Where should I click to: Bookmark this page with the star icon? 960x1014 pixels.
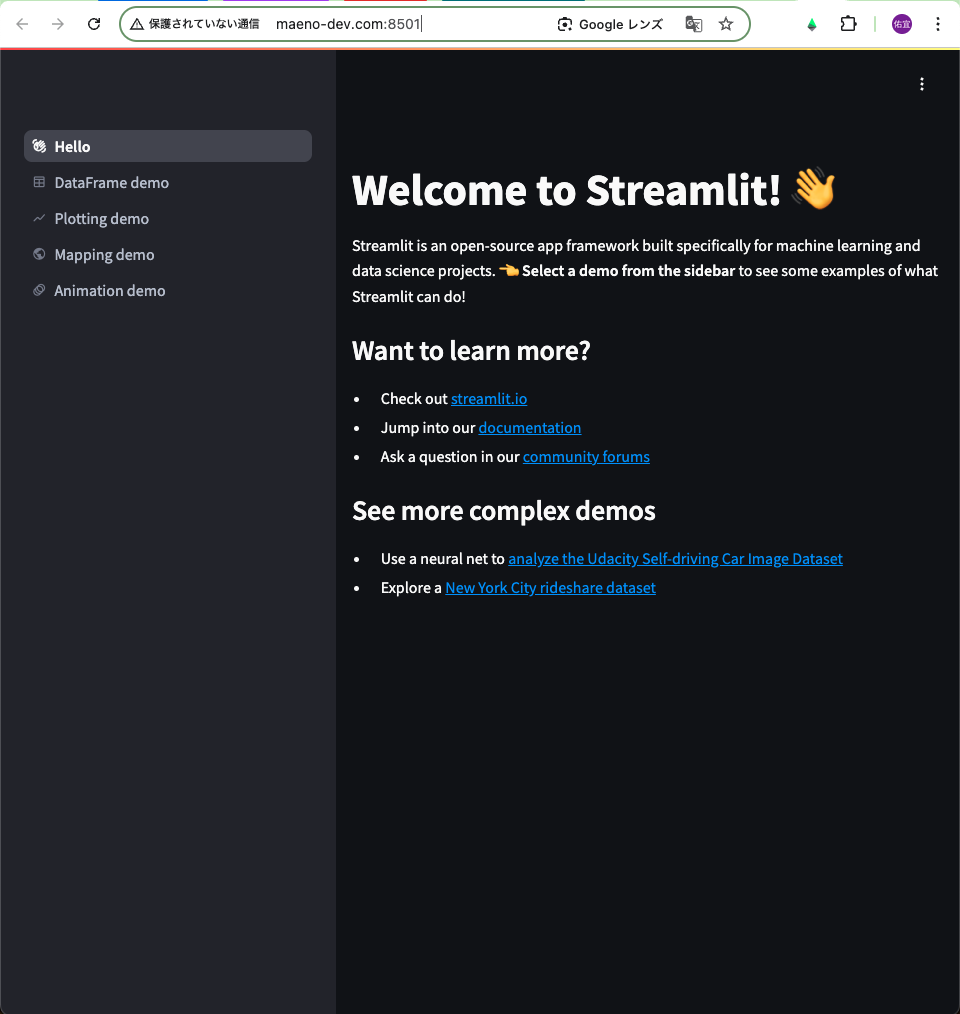(727, 24)
